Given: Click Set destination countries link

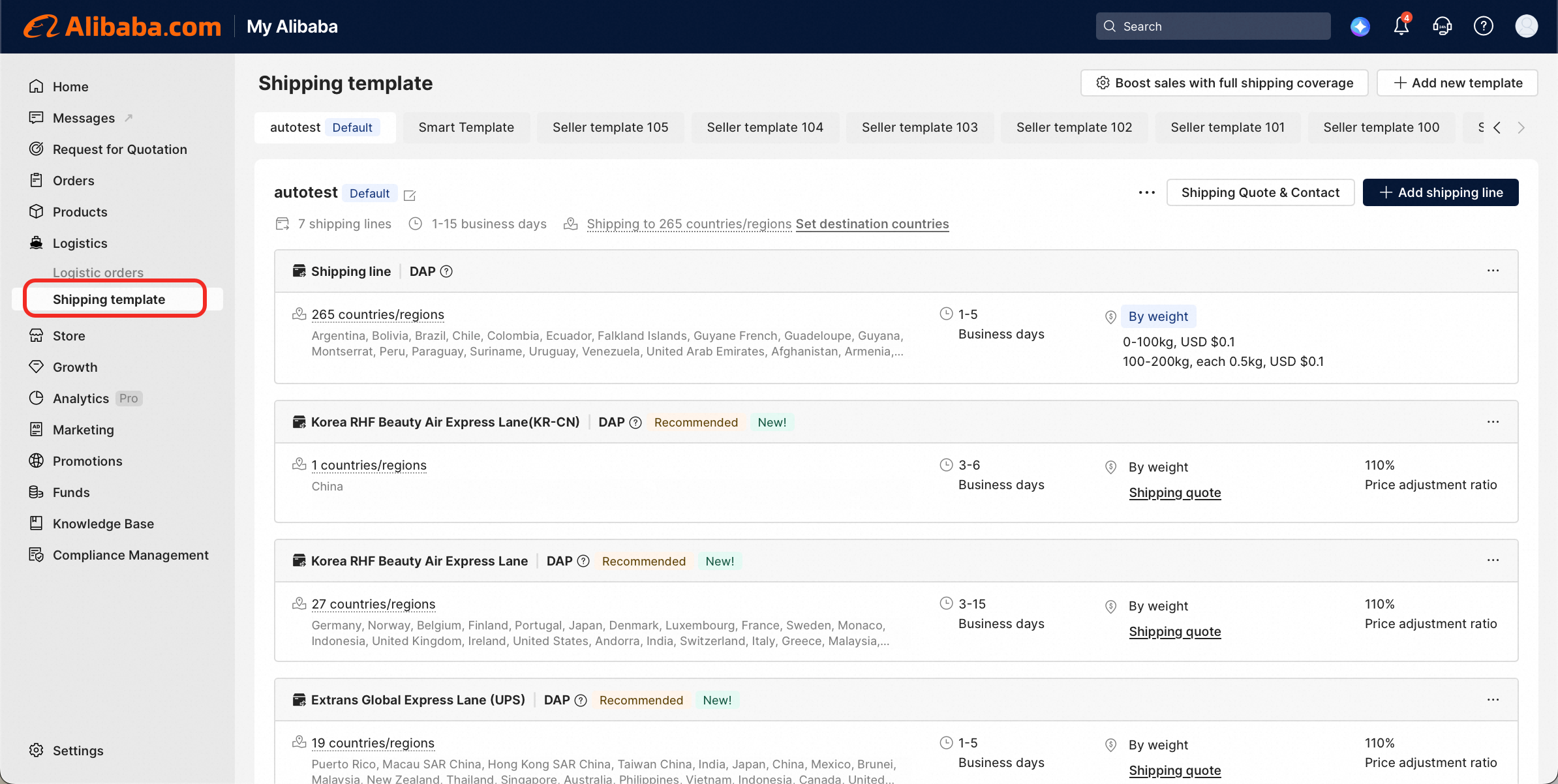Looking at the screenshot, I should (x=872, y=224).
